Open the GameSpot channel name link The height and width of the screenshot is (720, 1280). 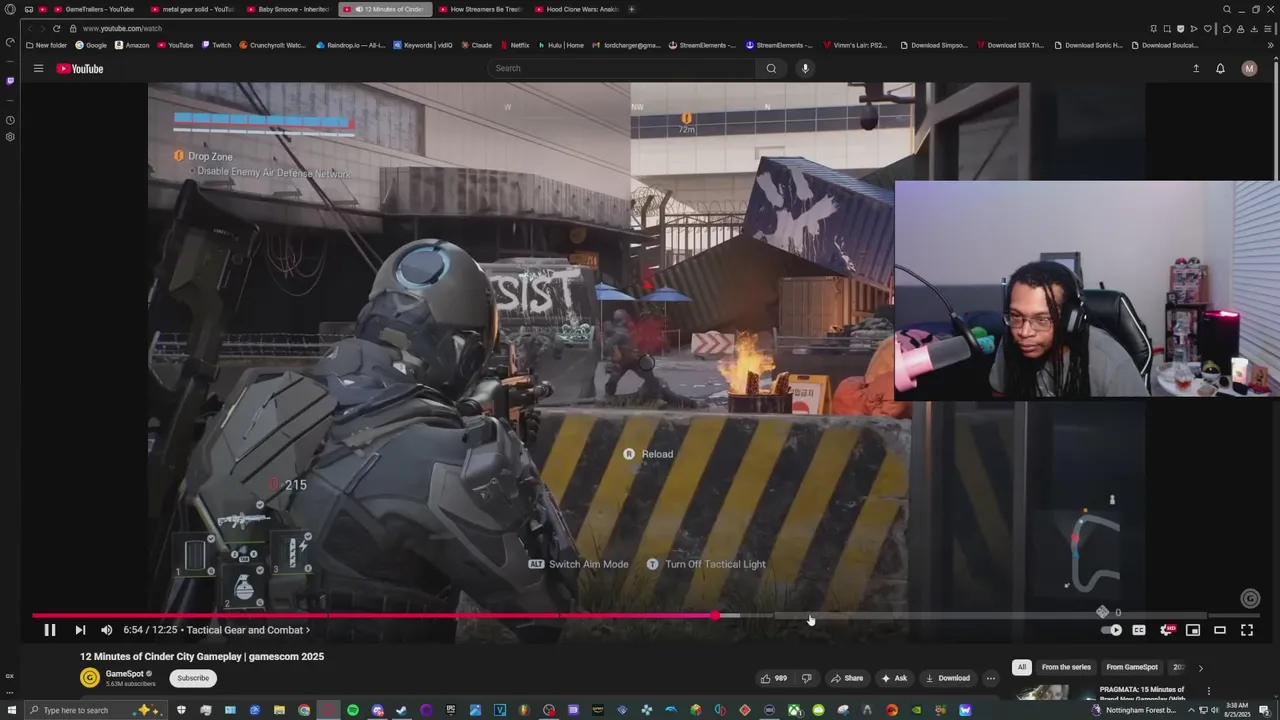125,674
